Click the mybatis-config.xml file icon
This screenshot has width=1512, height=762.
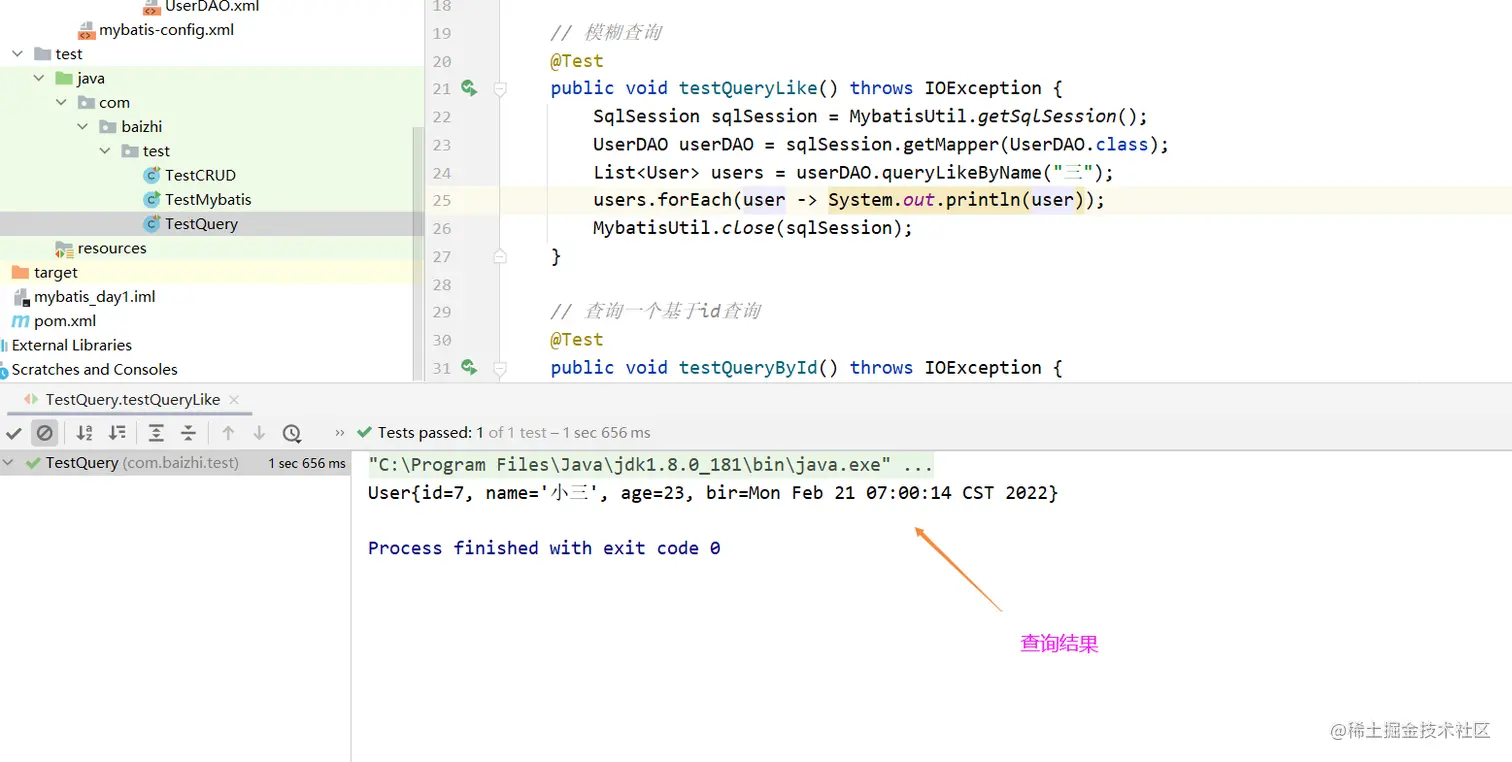click(86, 30)
